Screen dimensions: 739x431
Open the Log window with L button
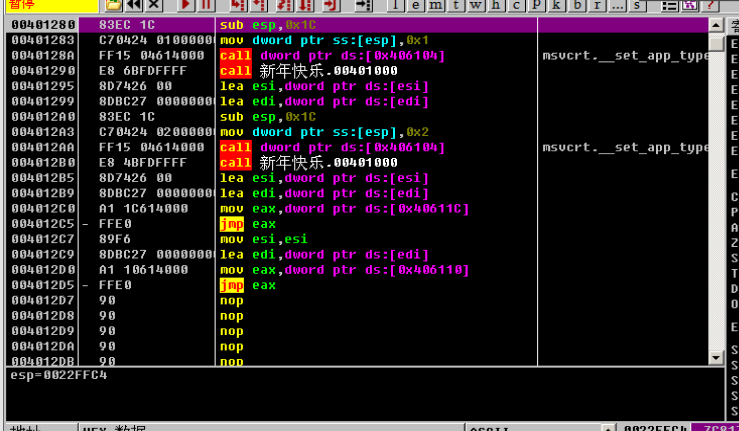pos(396,6)
